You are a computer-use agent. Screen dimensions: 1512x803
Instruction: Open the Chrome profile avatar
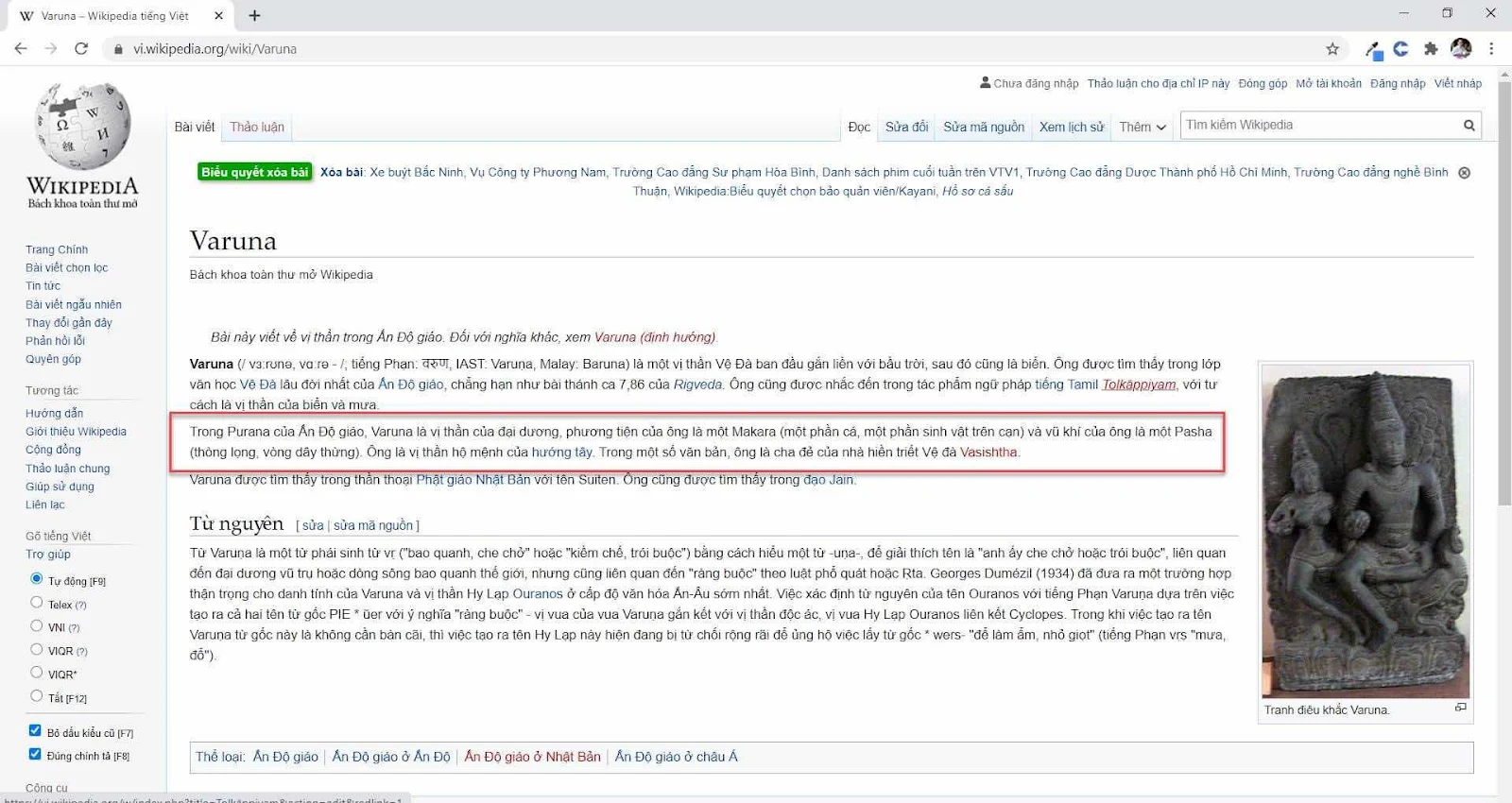pyautogui.click(x=1461, y=48)
